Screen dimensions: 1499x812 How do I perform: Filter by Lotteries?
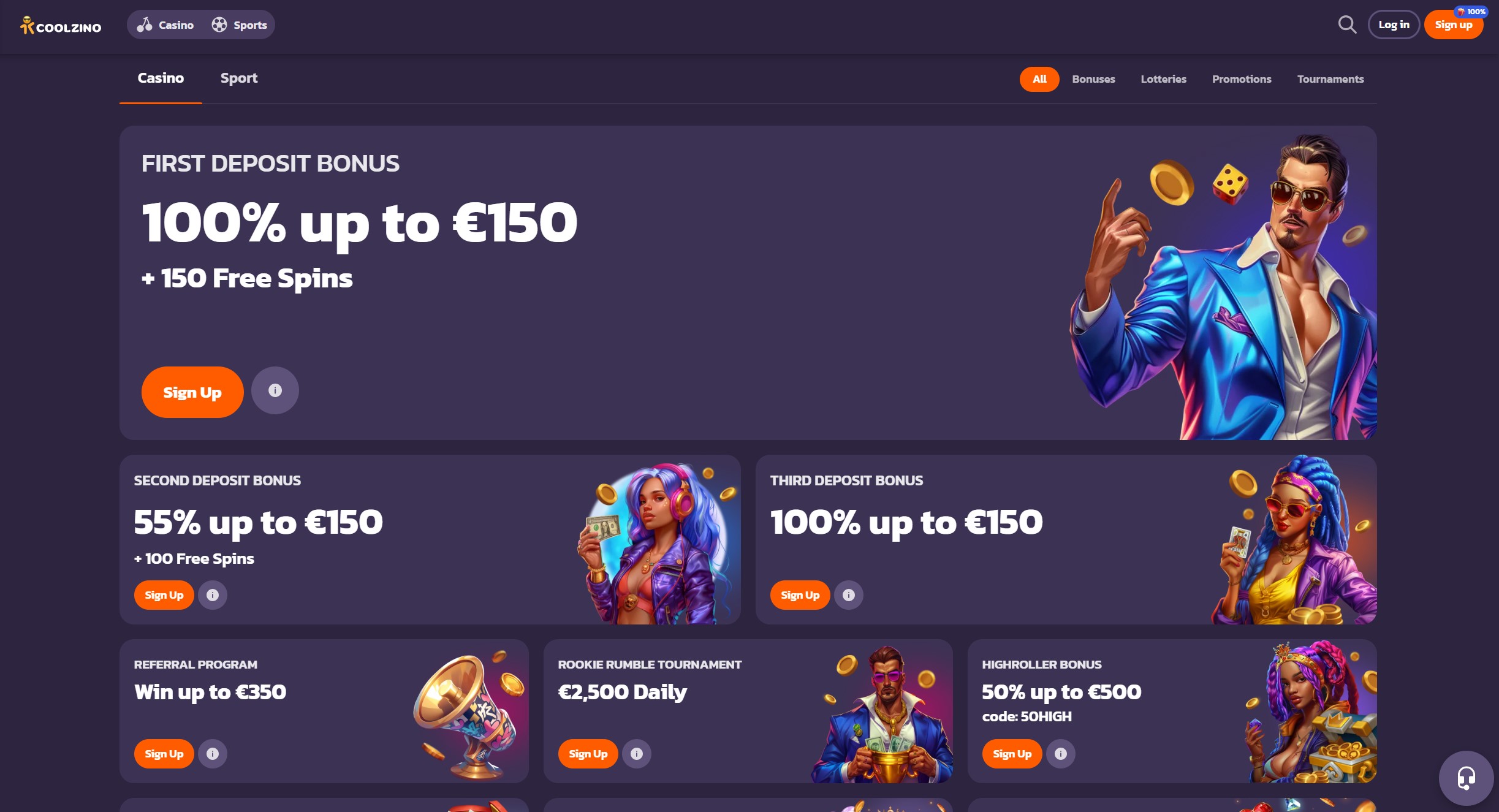click(1163, 79)
